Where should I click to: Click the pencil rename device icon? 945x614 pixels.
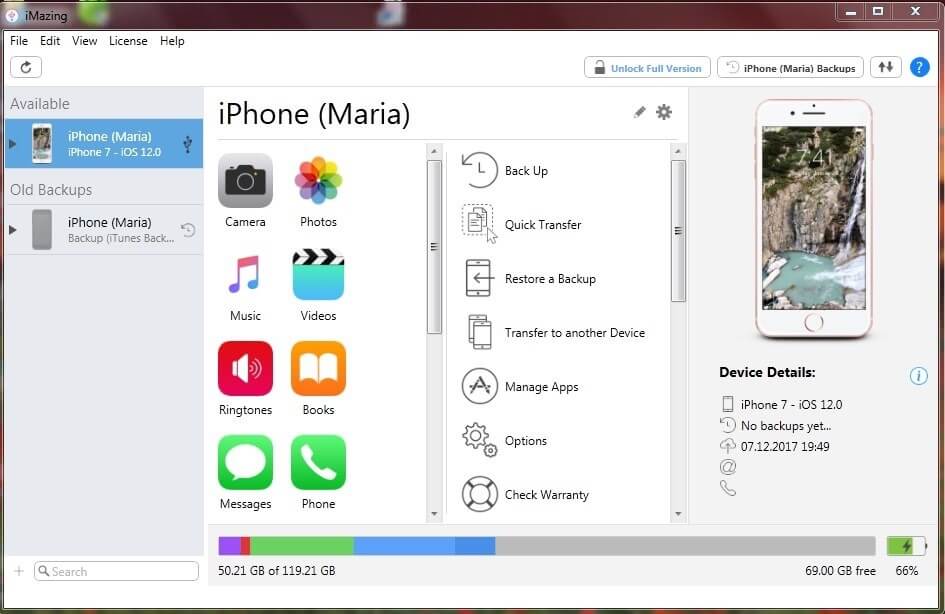[639, 112]
